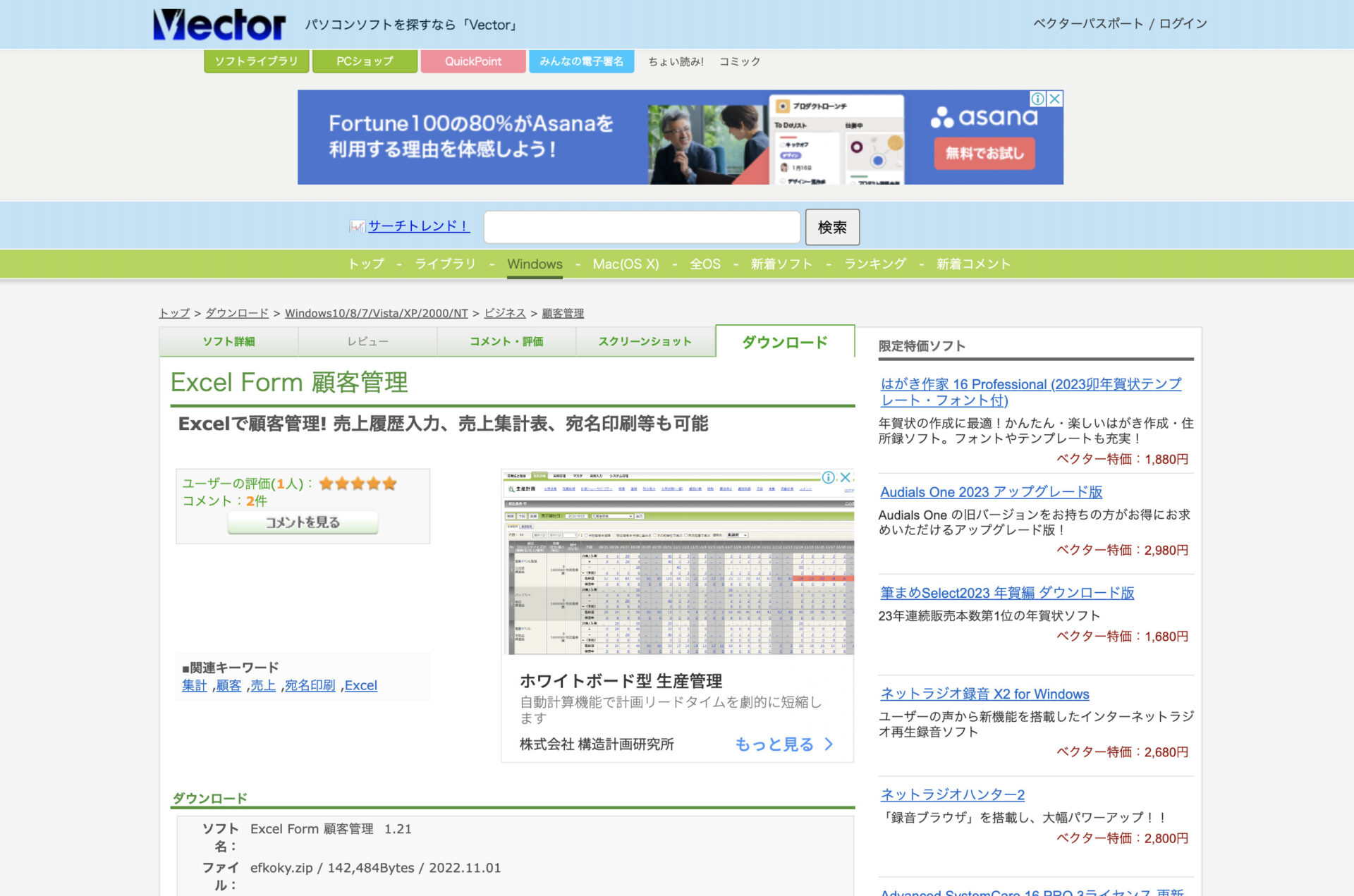This screenshot has width=1354, height=896.
Task: Select the green ソフトライブラリ button
Action: pos(256,61)
